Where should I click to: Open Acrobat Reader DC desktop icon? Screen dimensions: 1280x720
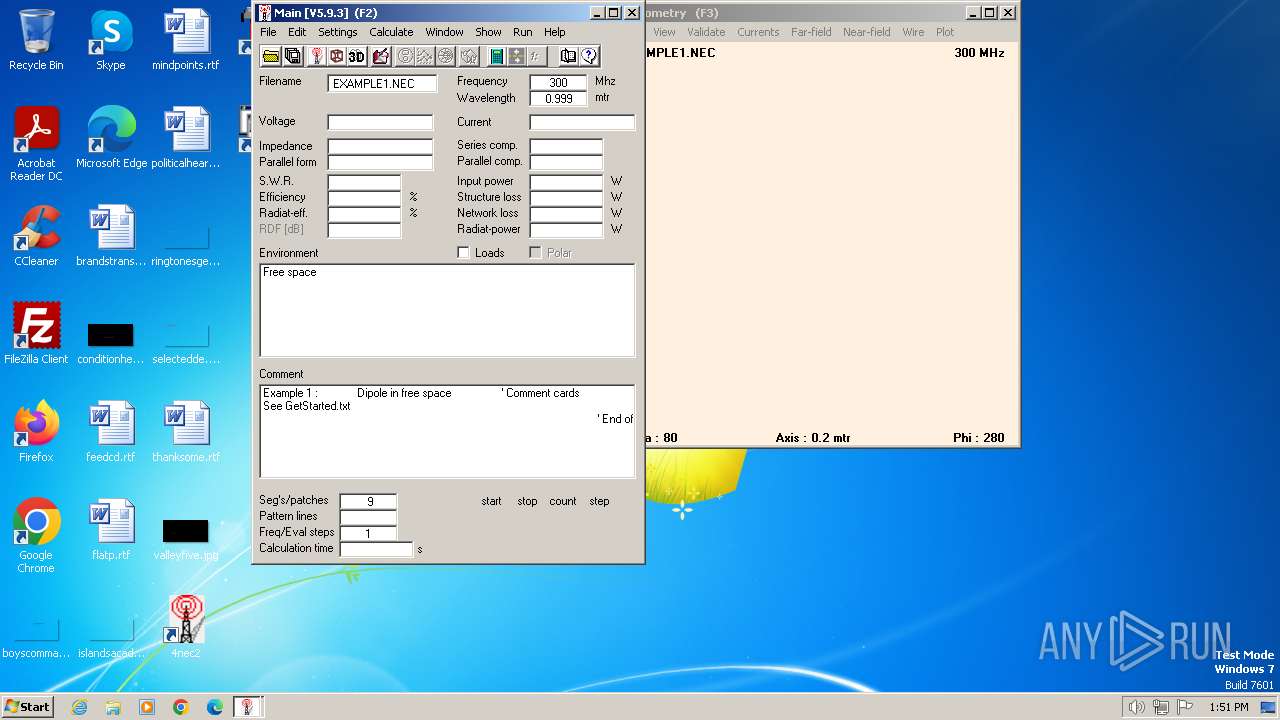[x=36, y=144]
